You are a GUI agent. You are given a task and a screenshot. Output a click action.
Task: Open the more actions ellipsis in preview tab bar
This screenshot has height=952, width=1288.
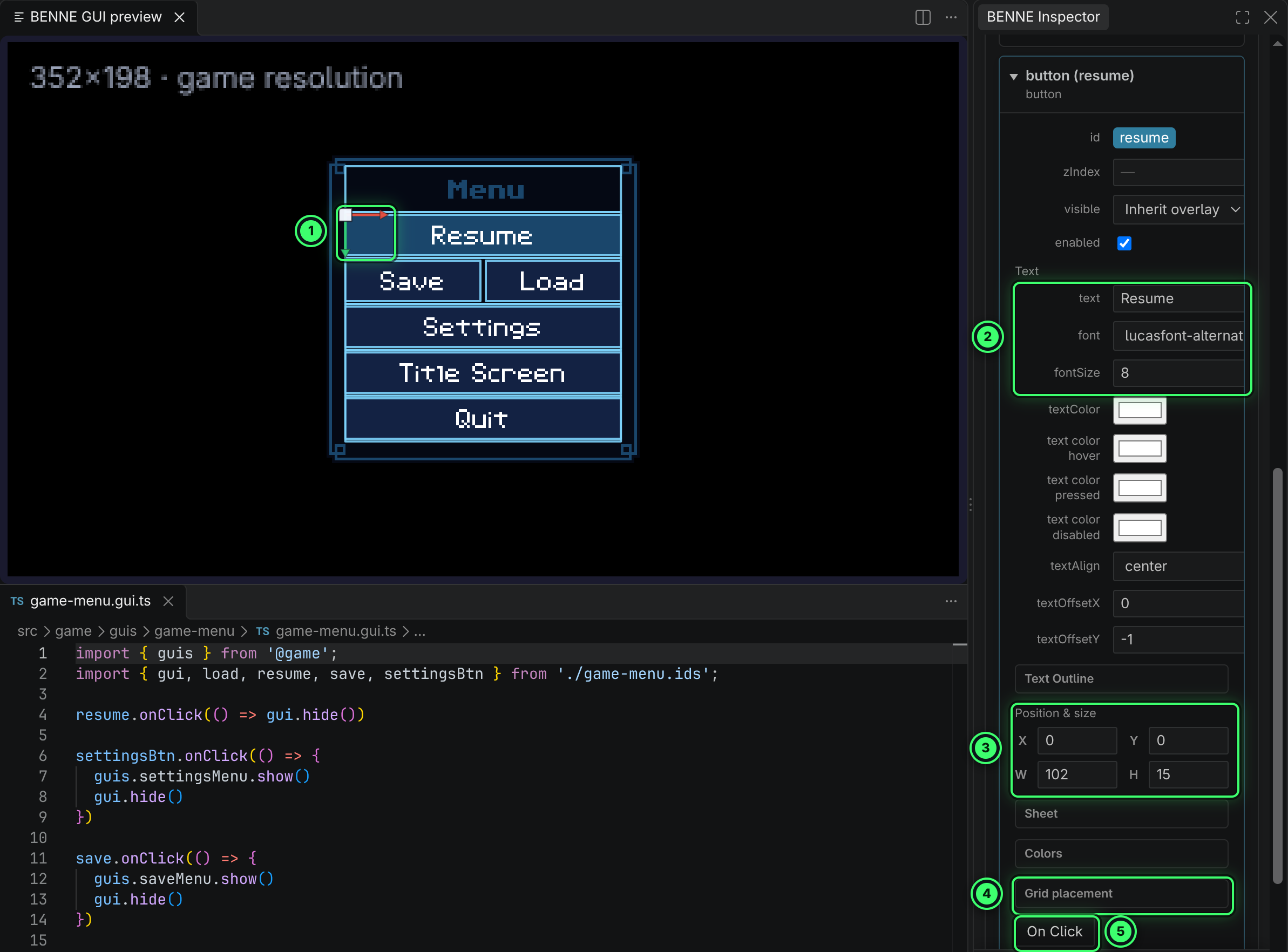tap(951, 17)
